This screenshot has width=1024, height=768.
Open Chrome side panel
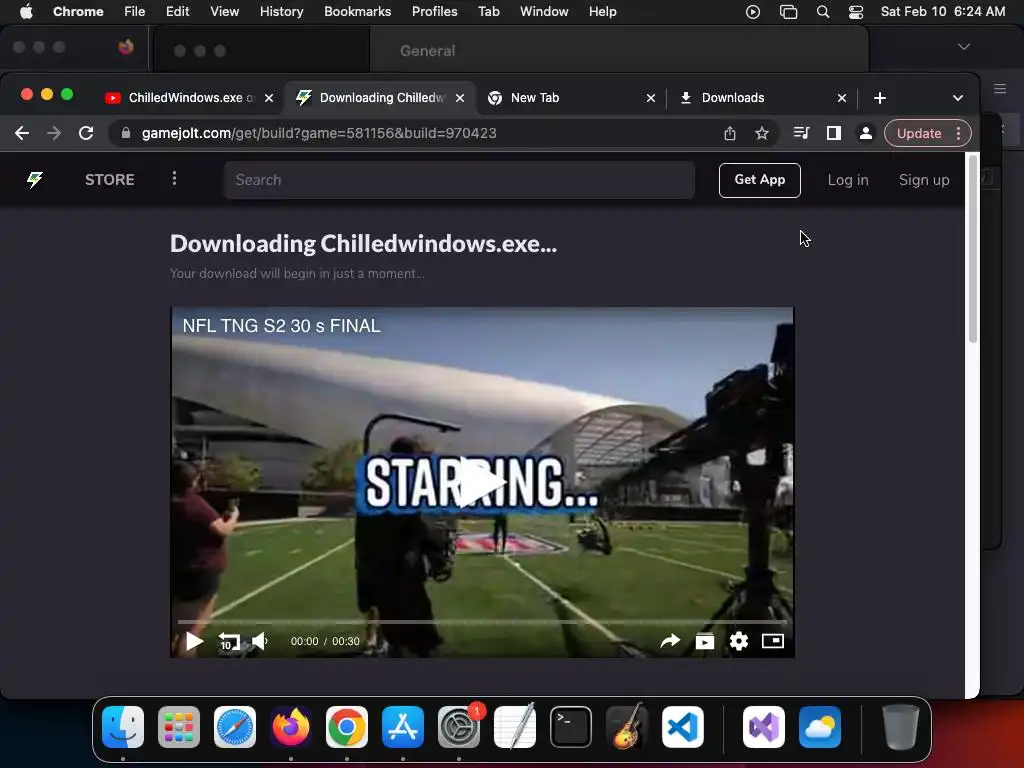click(833, 133)
